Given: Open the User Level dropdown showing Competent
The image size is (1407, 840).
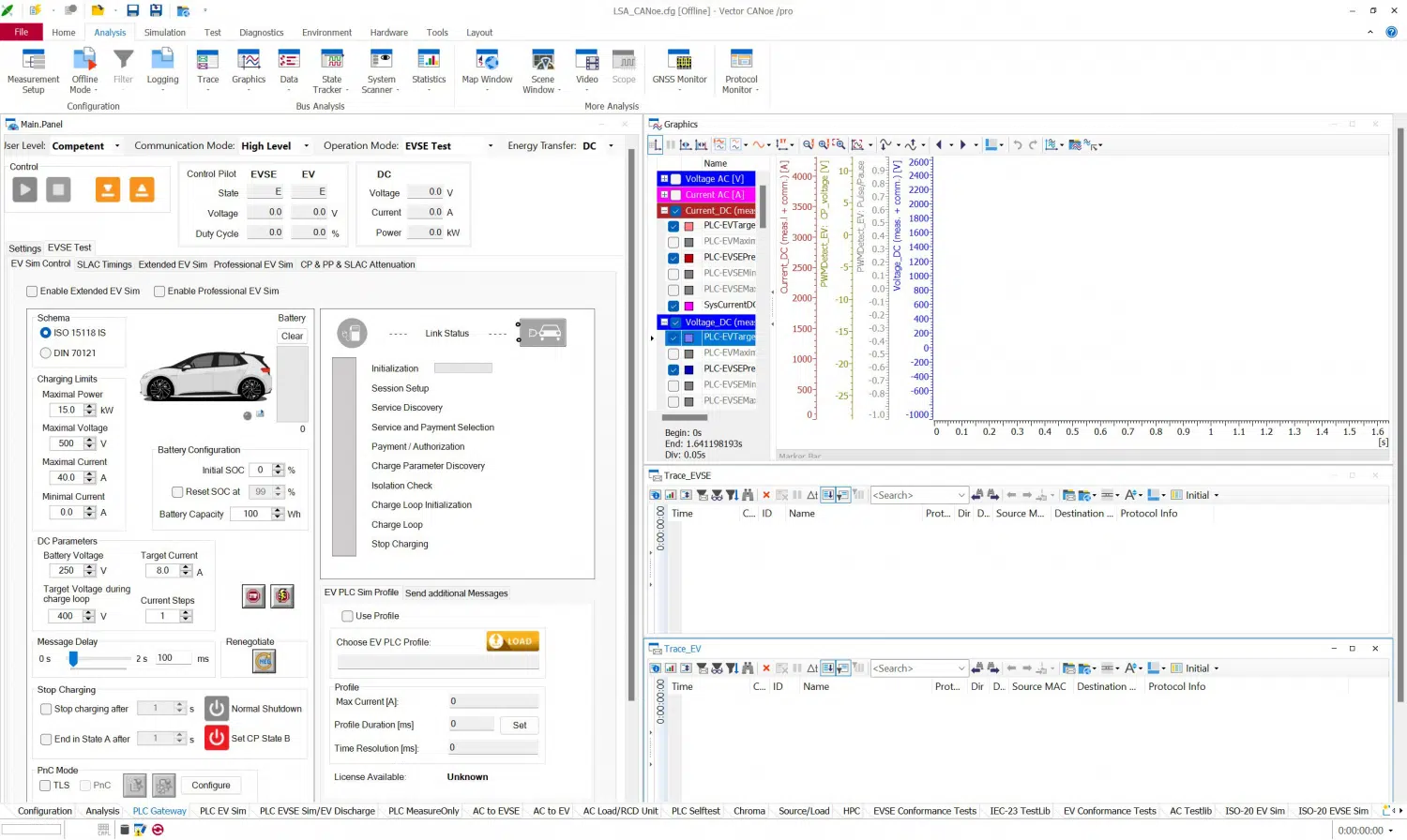Looking at the screenshot, I should click(115, 145).
